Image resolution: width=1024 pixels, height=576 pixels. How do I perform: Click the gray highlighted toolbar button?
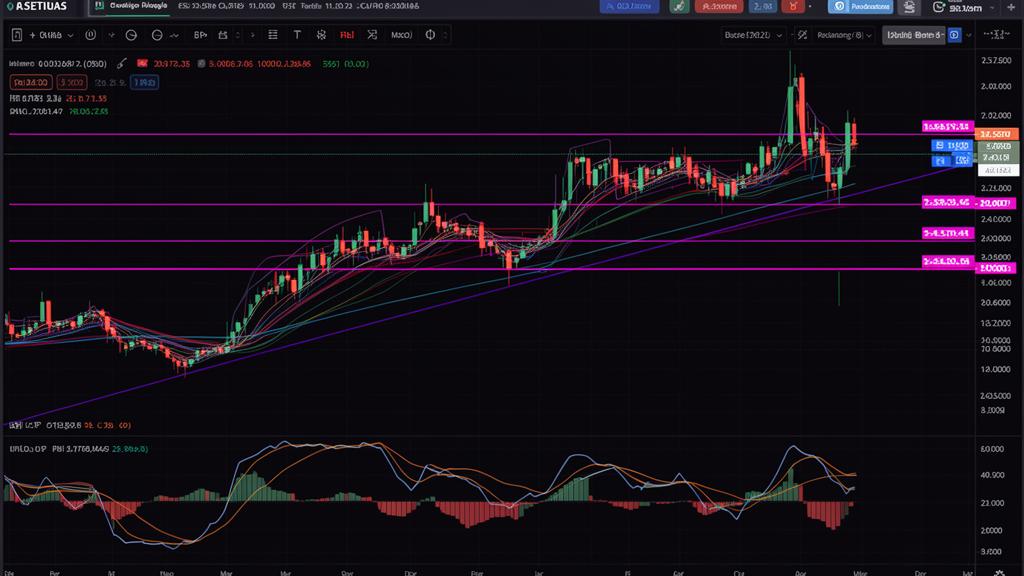(913, 35)
